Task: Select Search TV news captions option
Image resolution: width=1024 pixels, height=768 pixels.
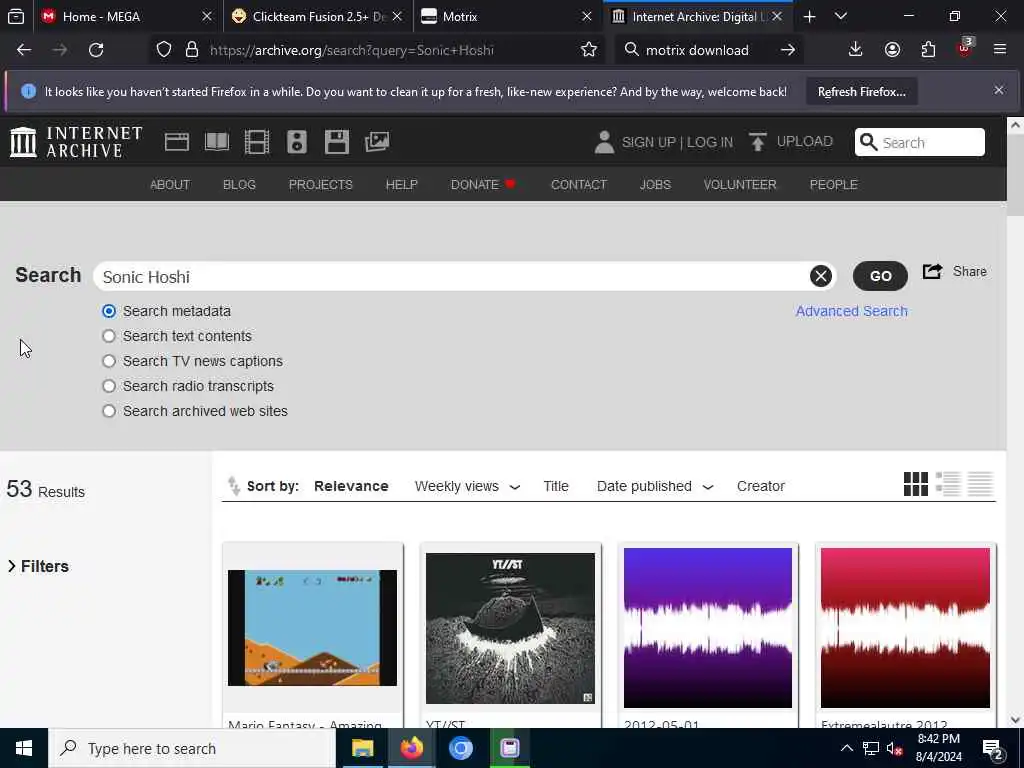Action: pyautogui.click(x=109, y=360)
